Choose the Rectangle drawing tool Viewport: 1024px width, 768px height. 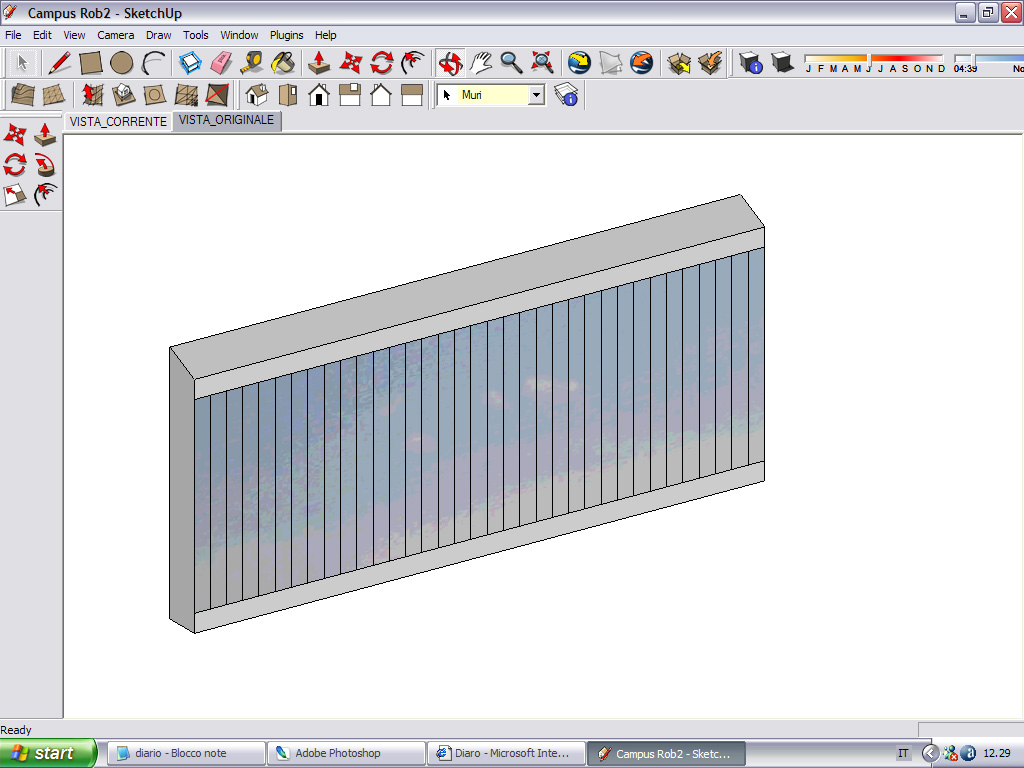point(91,63)
